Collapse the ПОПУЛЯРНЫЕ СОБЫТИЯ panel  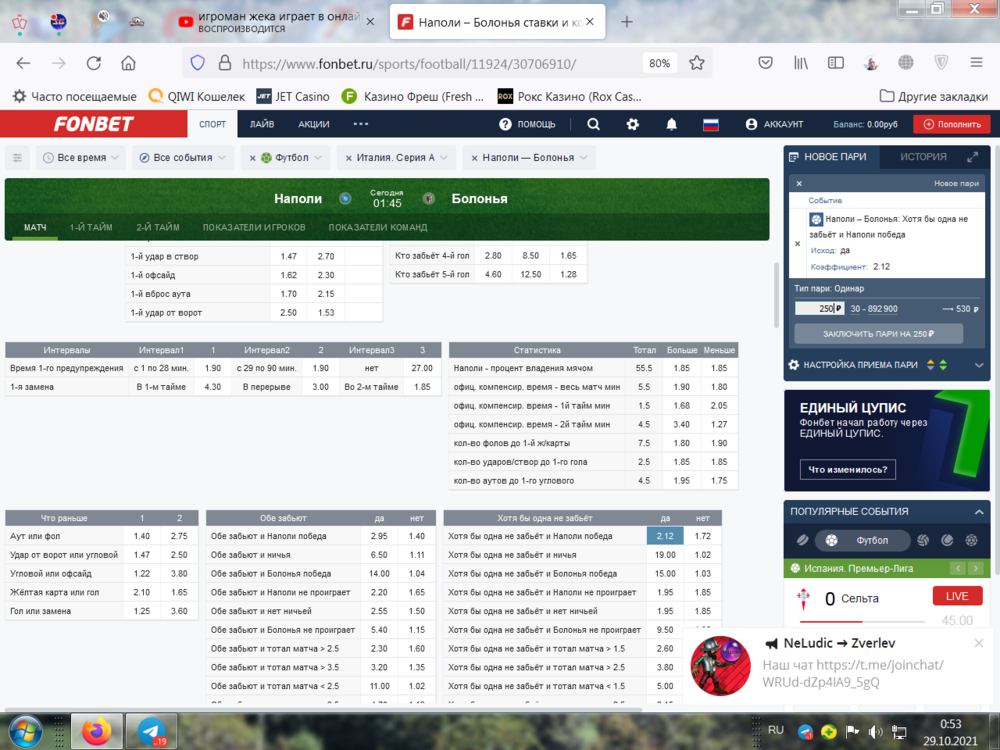[x=979, y=511]
